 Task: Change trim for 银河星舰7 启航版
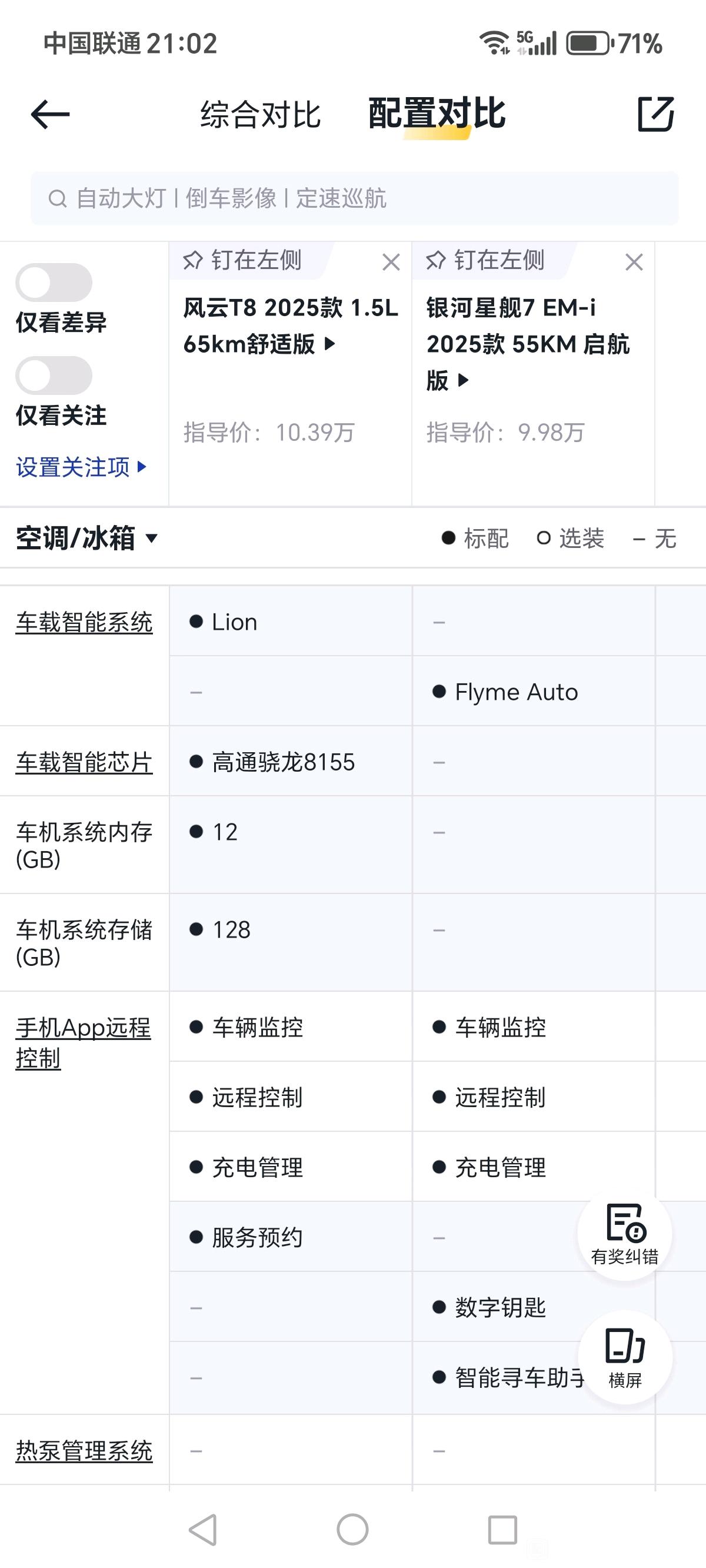click(x=528, y=344)
